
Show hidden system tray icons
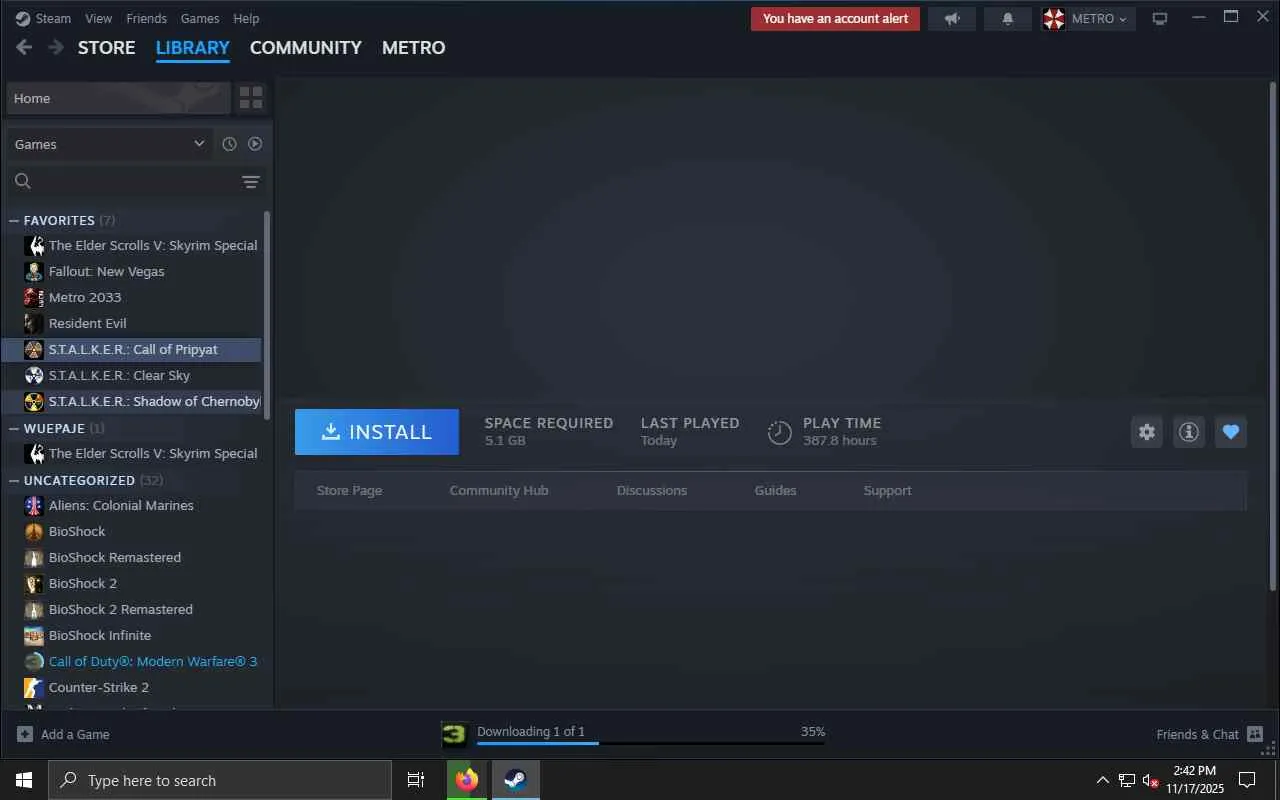[x=1102, y=780]
